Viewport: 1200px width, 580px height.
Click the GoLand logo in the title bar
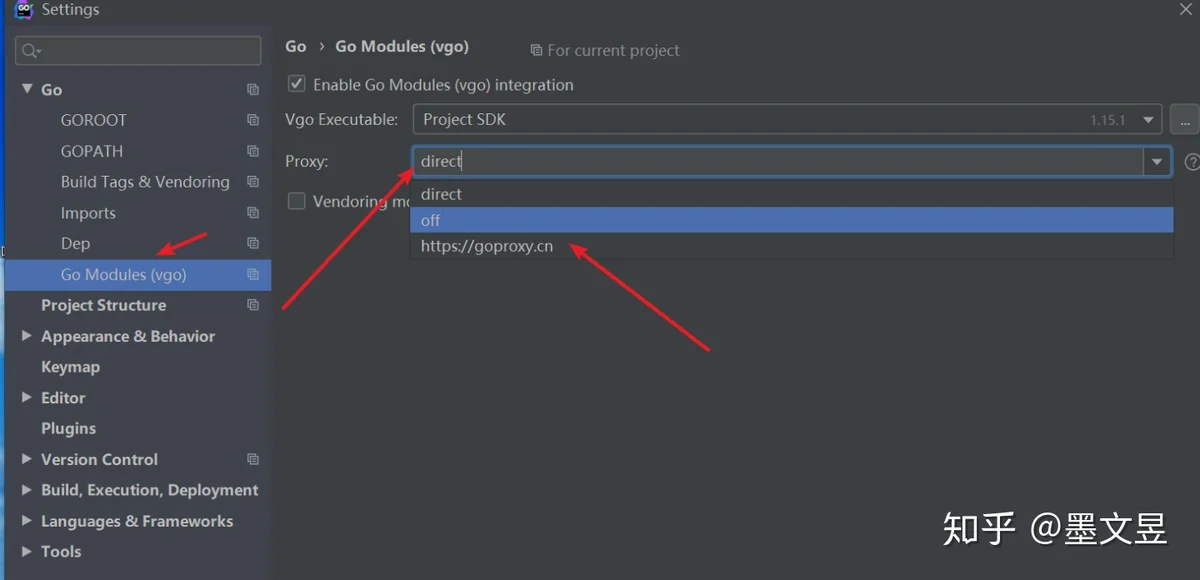point(24,10)
